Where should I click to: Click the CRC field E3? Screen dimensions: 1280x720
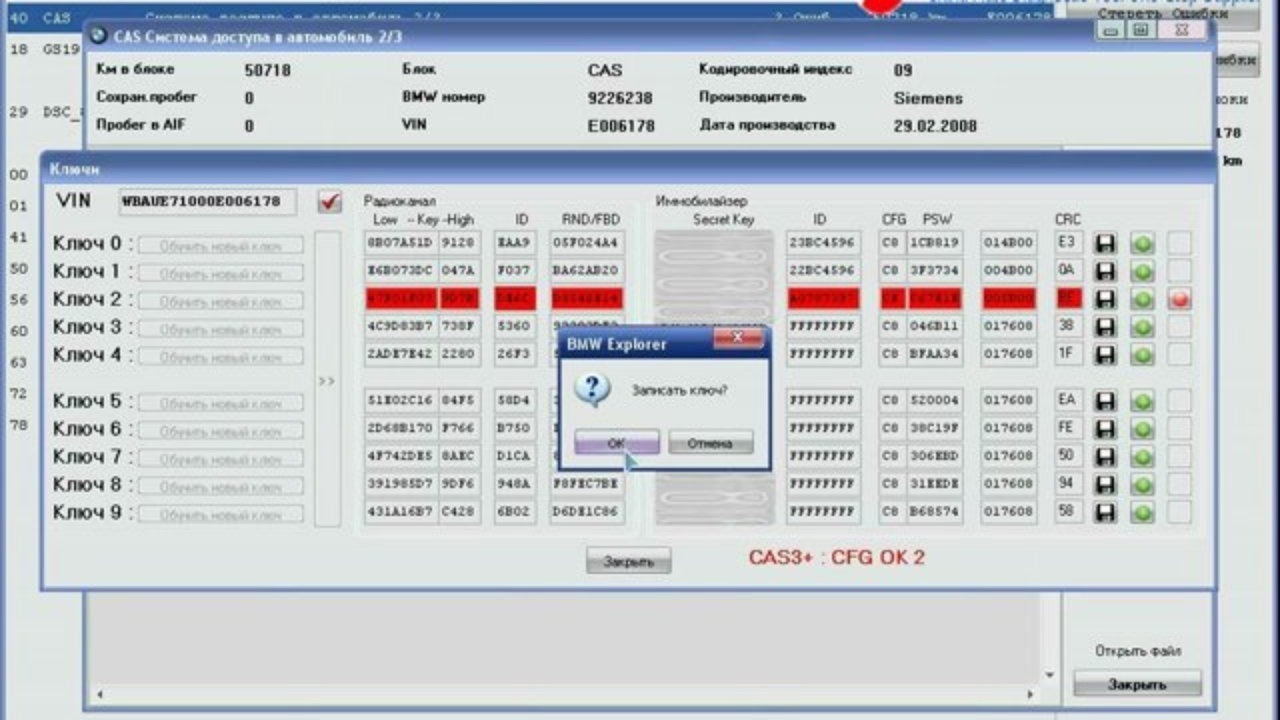pyautogui.click(x=1068, y=243)
